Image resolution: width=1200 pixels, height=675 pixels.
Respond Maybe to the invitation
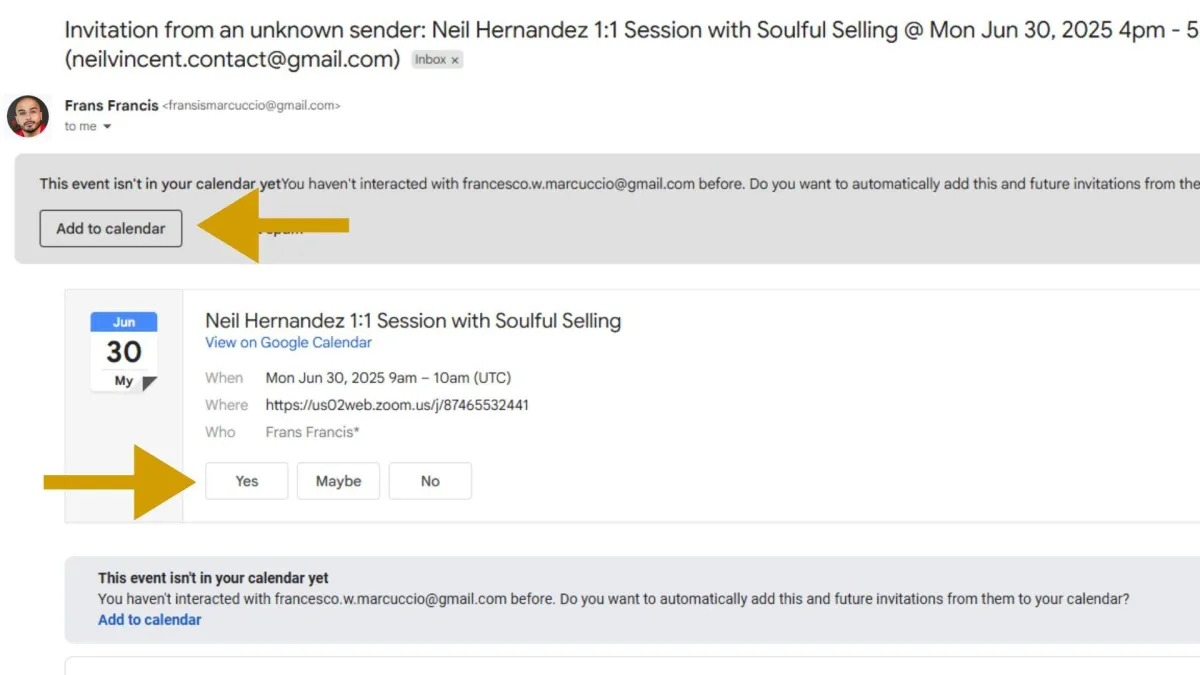pyautogui.click(x=338, y=481)
